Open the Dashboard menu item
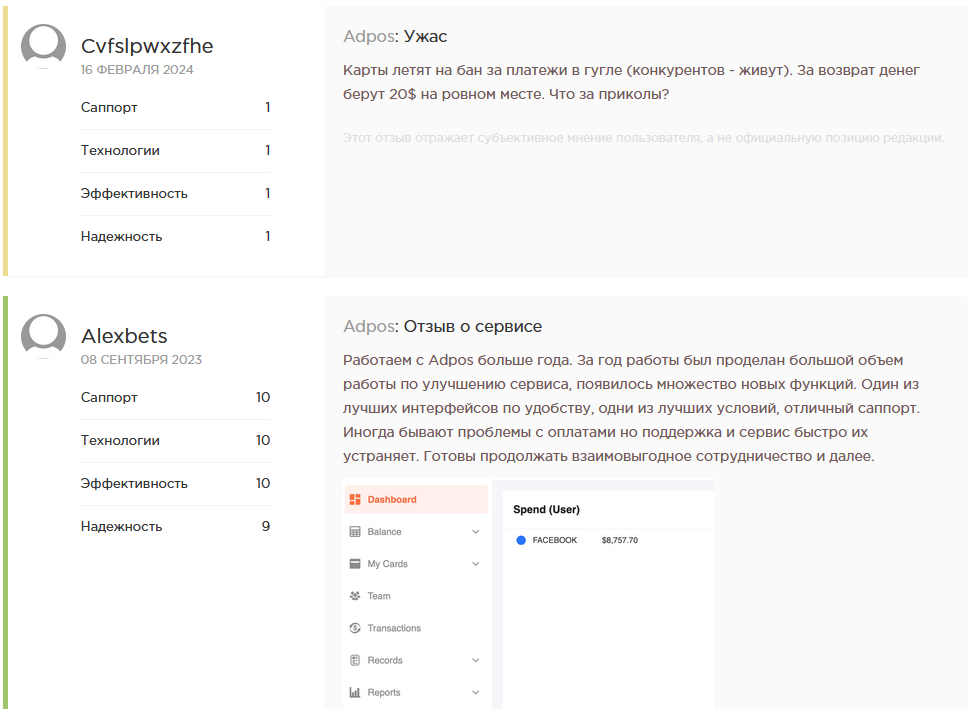Viewport: 968px width, 709px height. click(x=416, y=500)
